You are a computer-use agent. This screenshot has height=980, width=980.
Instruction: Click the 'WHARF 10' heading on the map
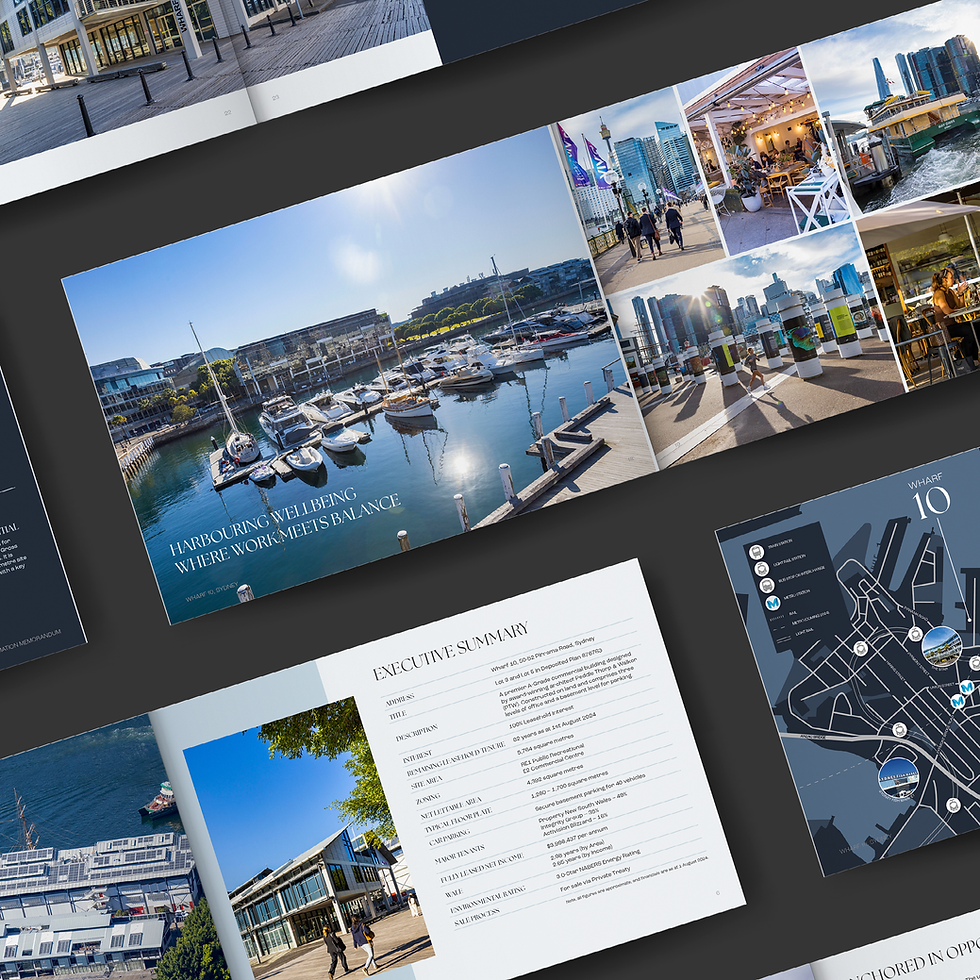[928, 497]
